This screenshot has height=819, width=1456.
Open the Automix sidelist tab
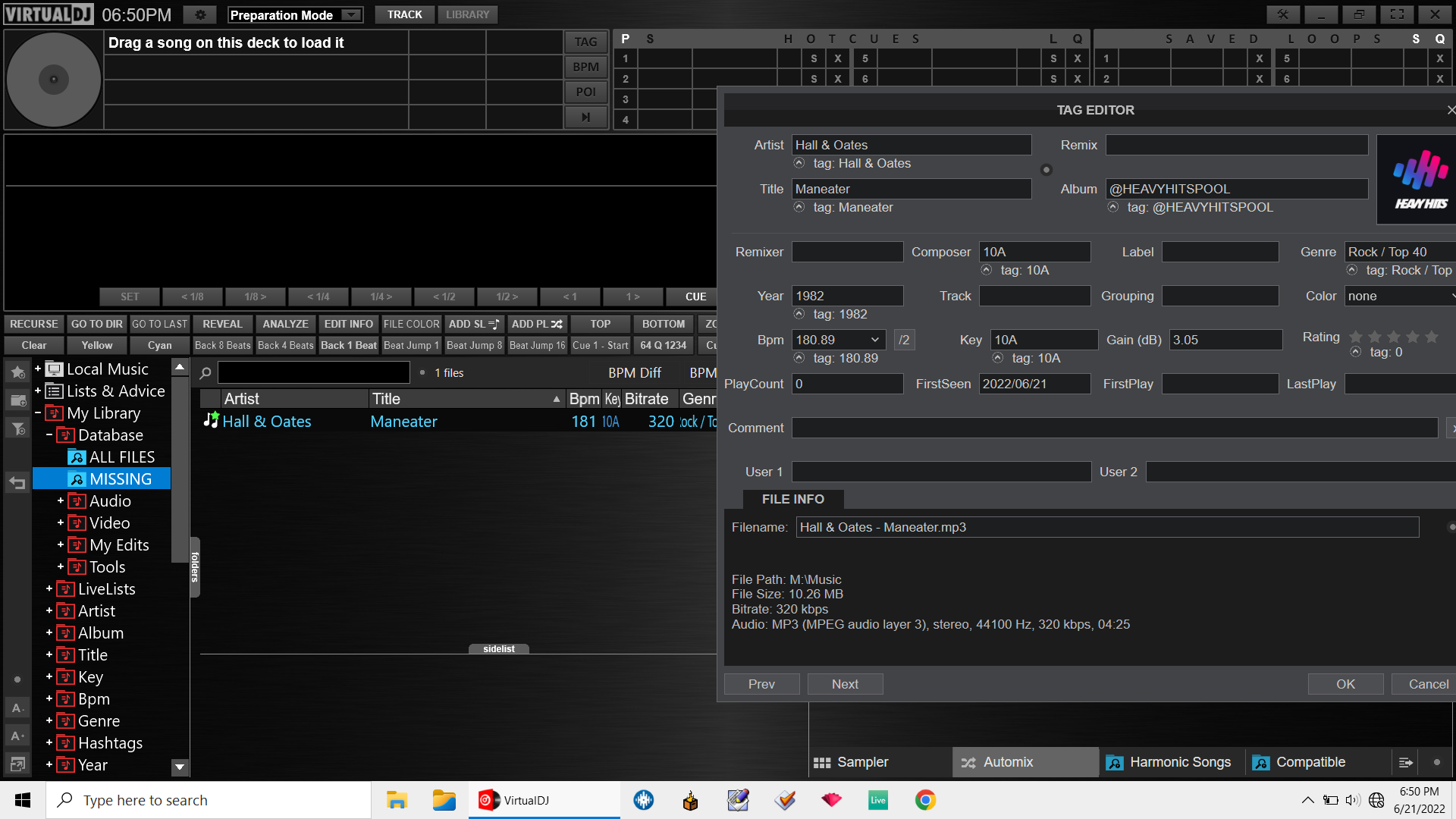[x=1025, y=762]
